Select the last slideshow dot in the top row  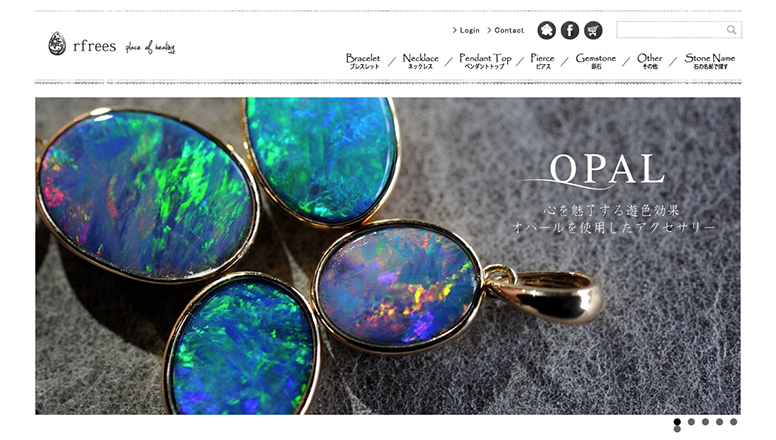733,422
